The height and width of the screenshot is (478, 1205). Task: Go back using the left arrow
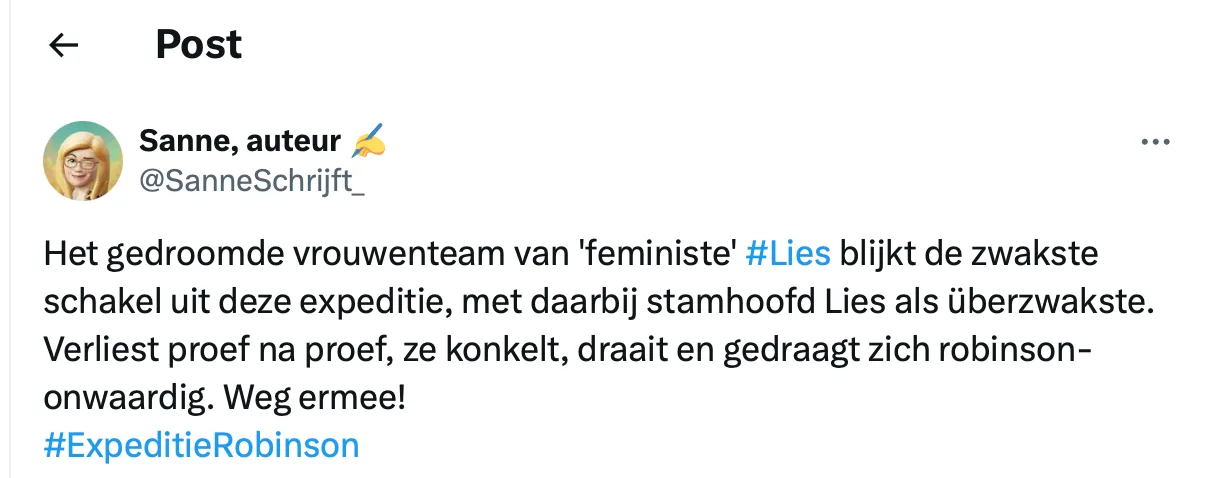click(x=64, y=45)
